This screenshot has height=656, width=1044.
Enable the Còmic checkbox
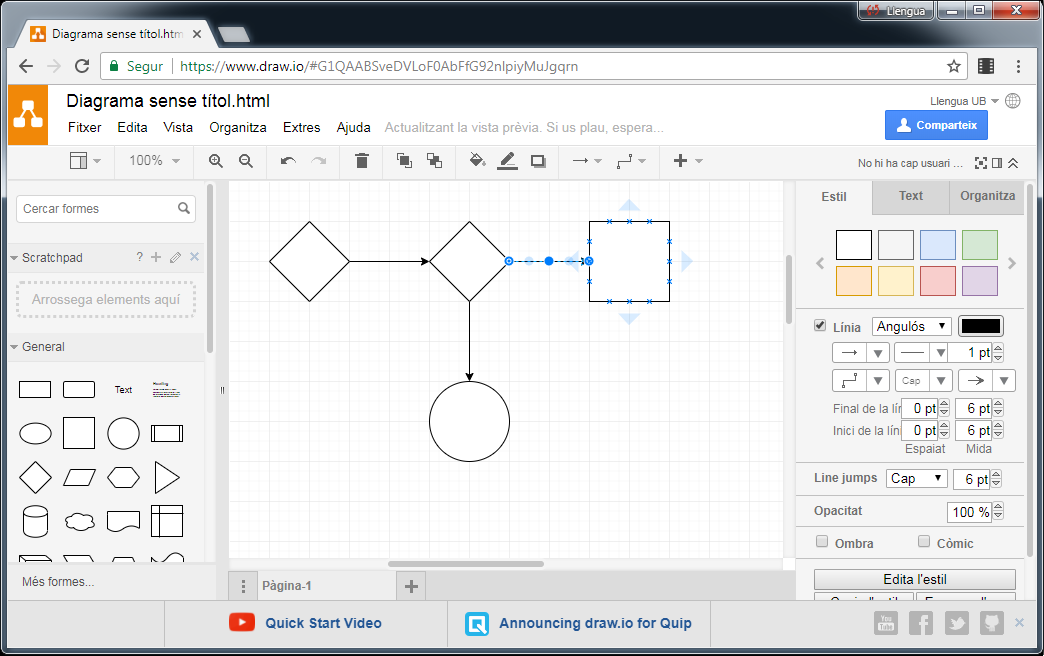tap(923, 541)
